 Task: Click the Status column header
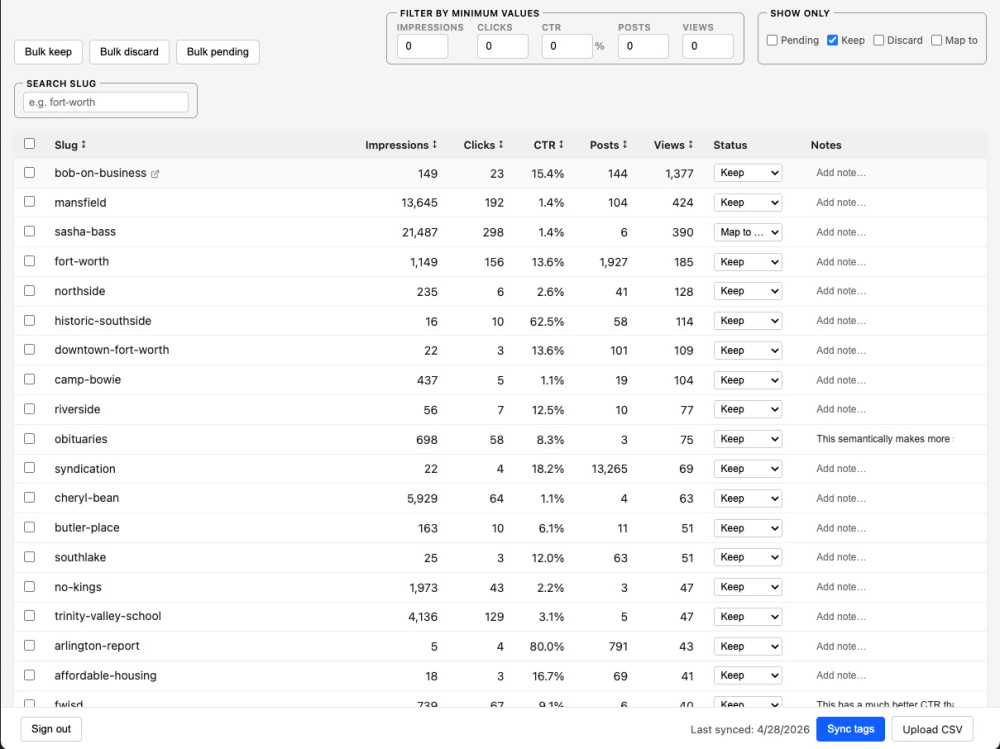[x=730, y=145]
